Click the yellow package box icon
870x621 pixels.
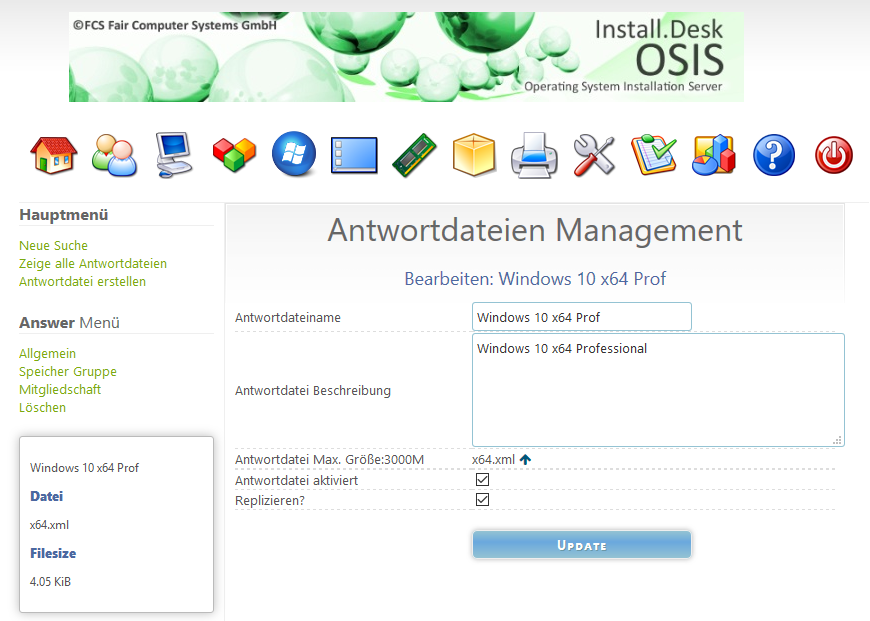(474, 155)
